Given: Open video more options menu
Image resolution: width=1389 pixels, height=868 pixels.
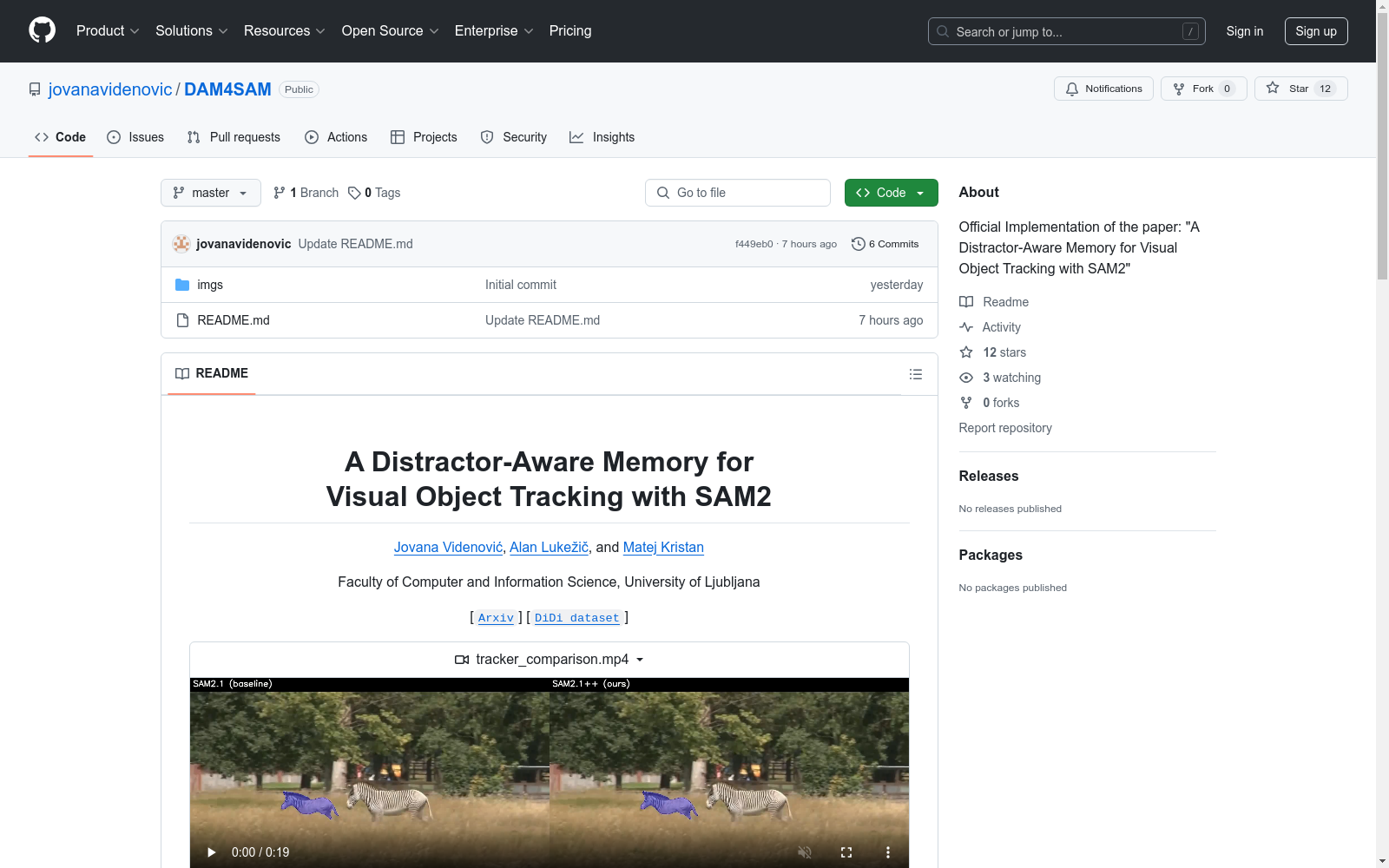Looking at the screenshot, I should [x=888, y=852].
